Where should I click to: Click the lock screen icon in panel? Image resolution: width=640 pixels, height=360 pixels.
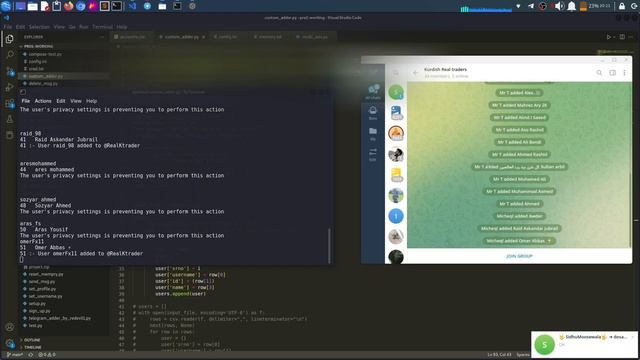(622, 6)
